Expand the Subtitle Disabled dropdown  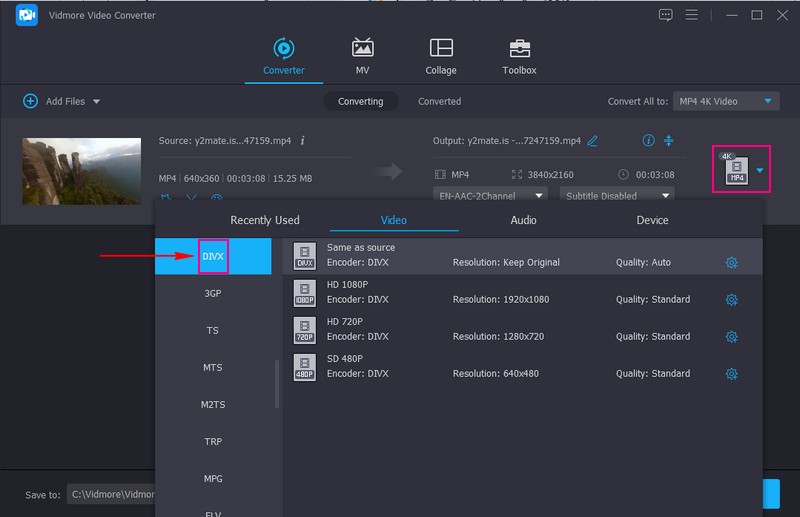coord(615,196)
